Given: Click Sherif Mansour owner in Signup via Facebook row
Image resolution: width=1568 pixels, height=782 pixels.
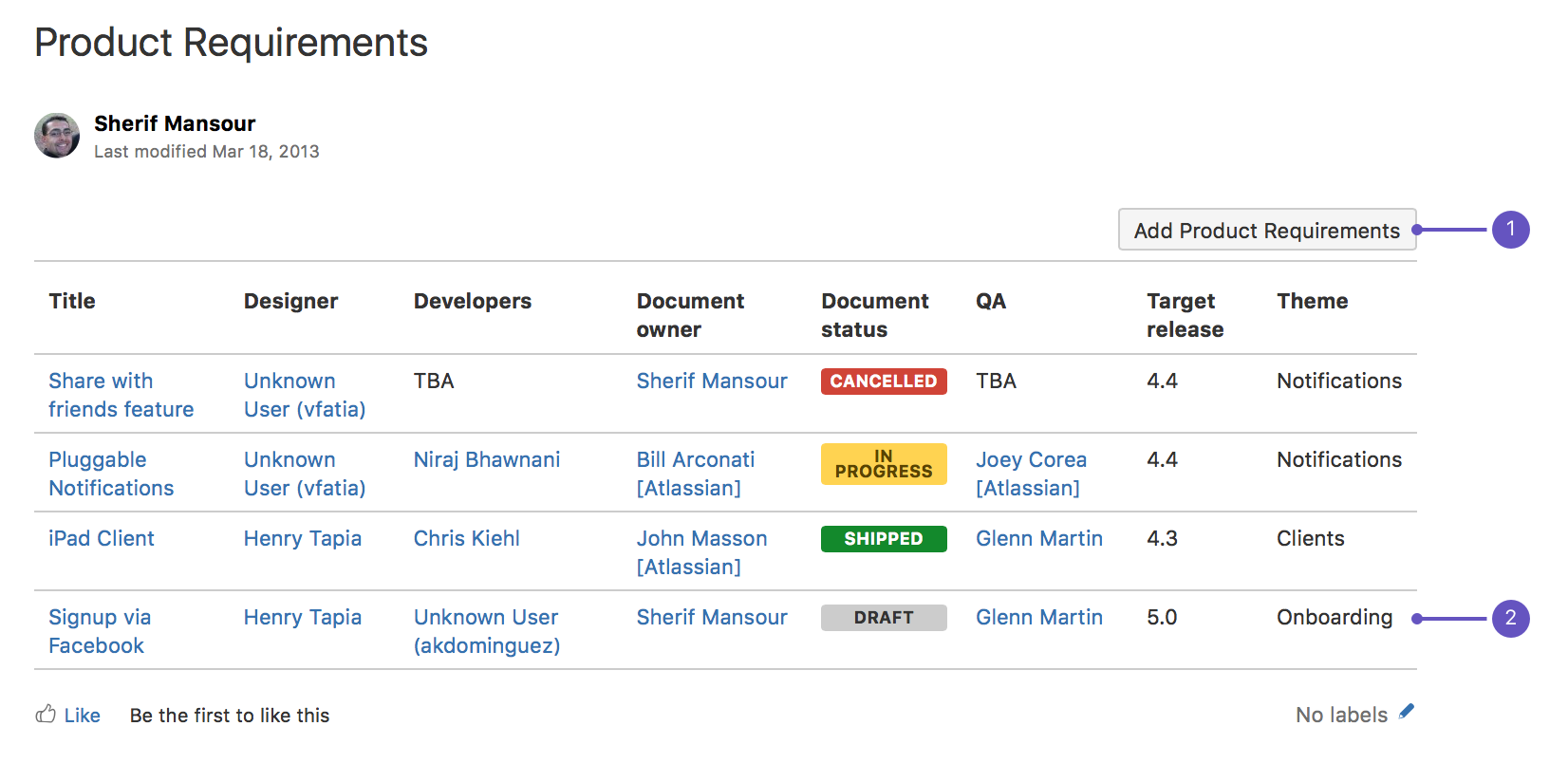Looking at the screenshot, I should pos(712,617).
